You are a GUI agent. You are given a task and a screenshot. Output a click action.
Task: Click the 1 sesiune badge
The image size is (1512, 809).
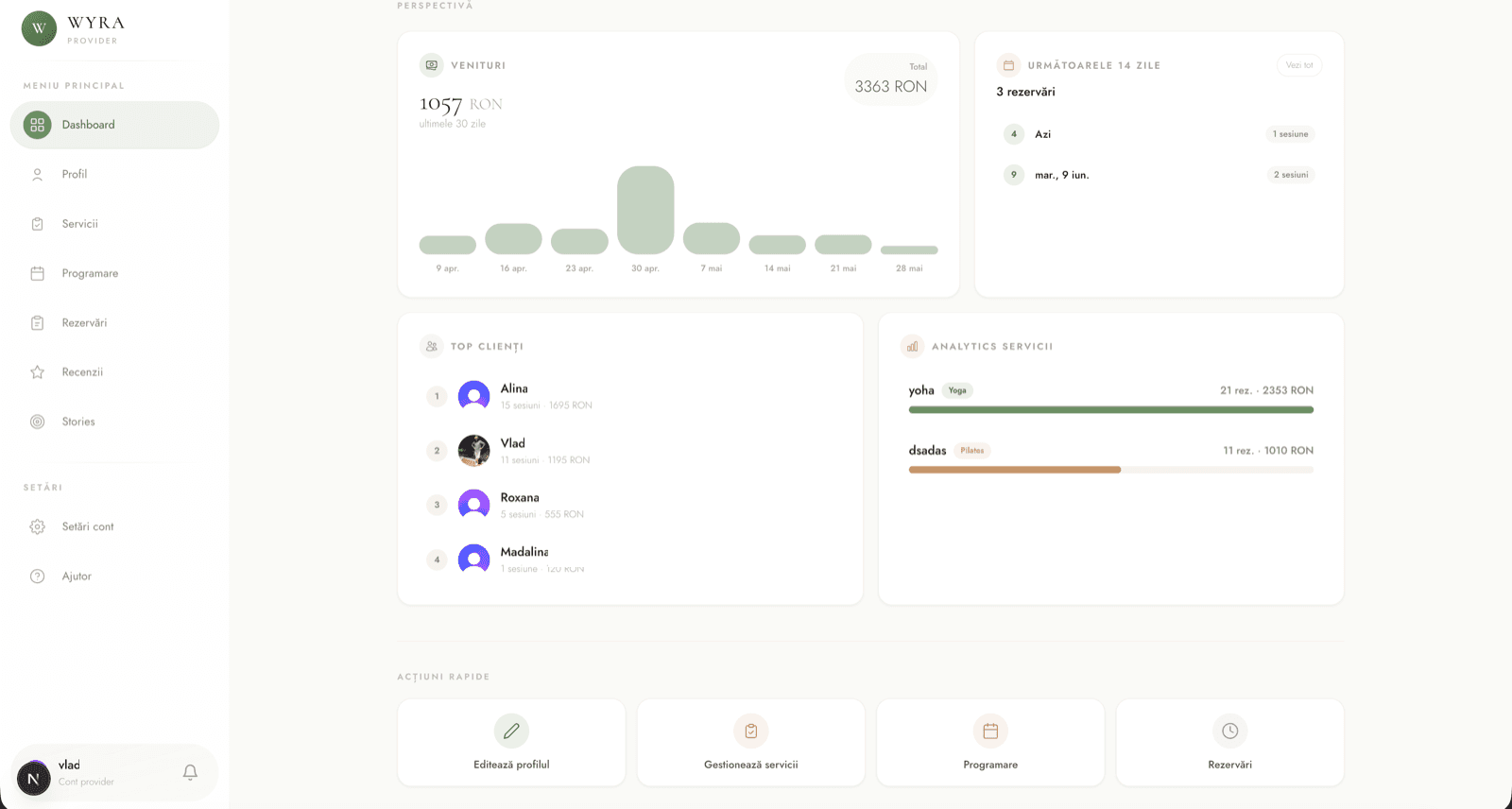[x=1291, y=134]
